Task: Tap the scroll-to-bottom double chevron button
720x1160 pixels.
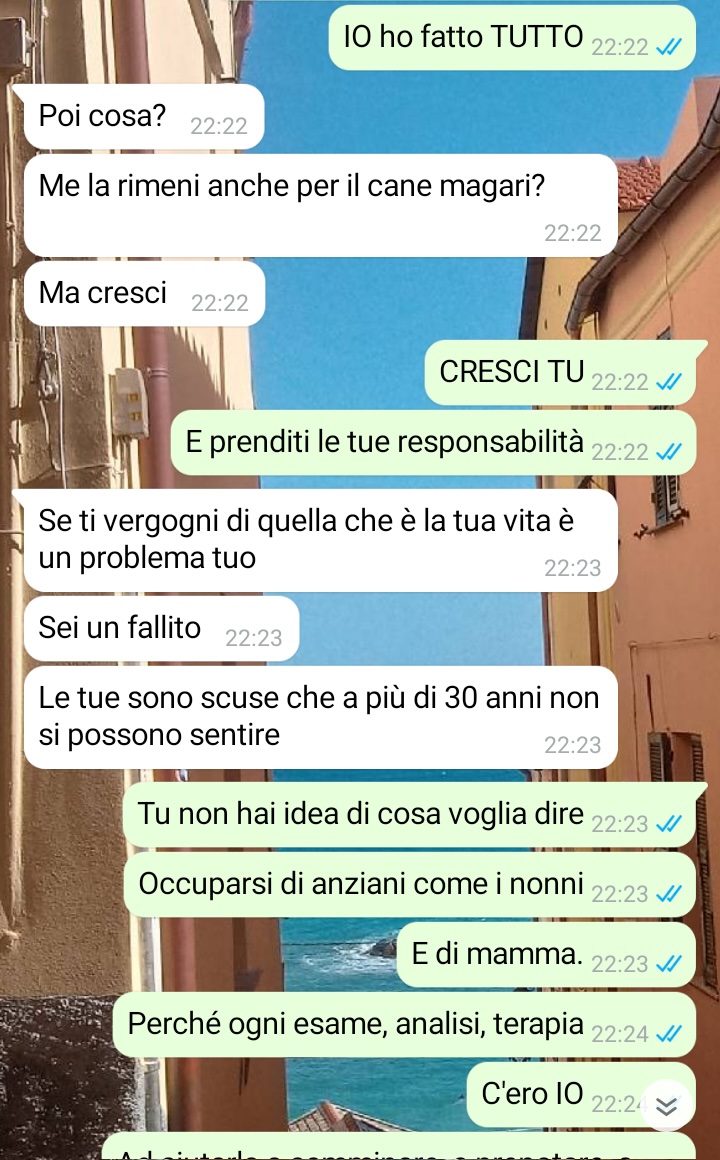Action: [x=666, y=1105]
